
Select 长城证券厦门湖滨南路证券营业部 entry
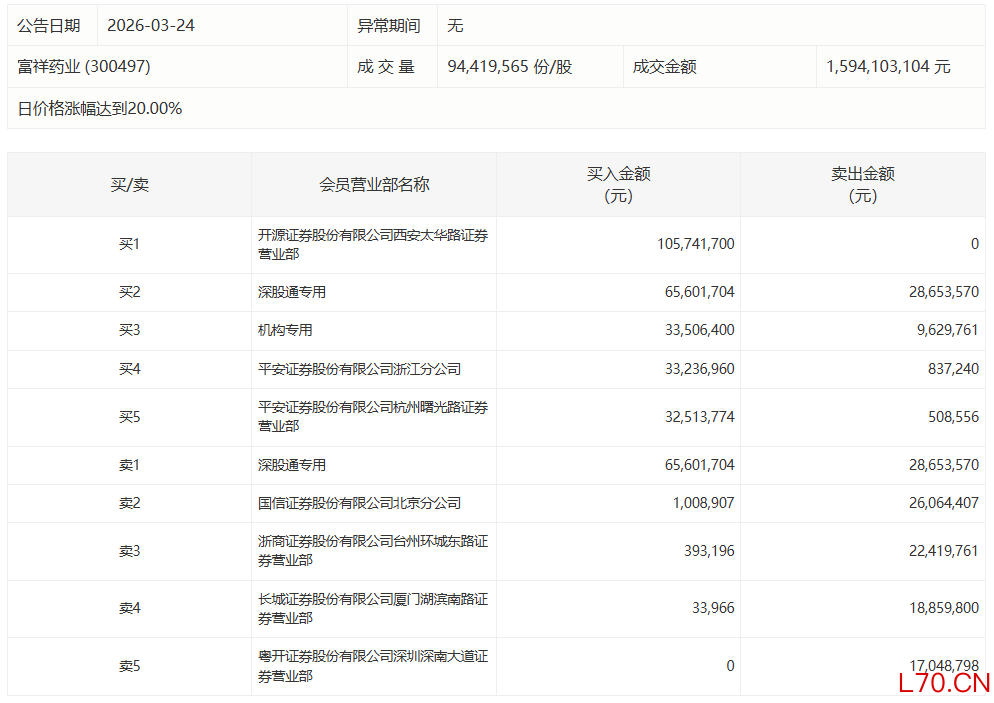(373, 609)
